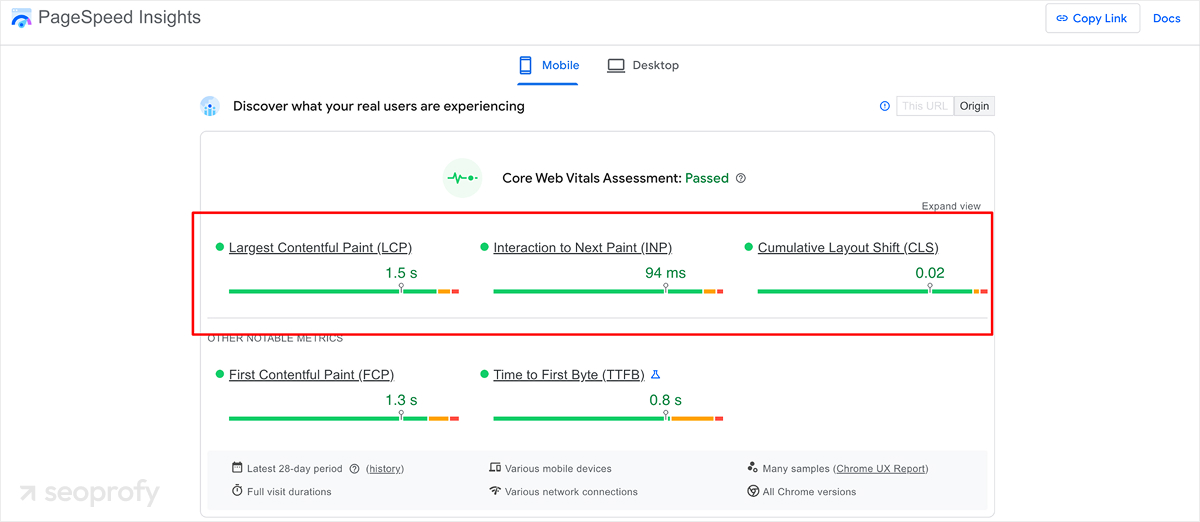Click the samples icon by Many samples
The image size is (1200, 522).
[x=752, y=467]
